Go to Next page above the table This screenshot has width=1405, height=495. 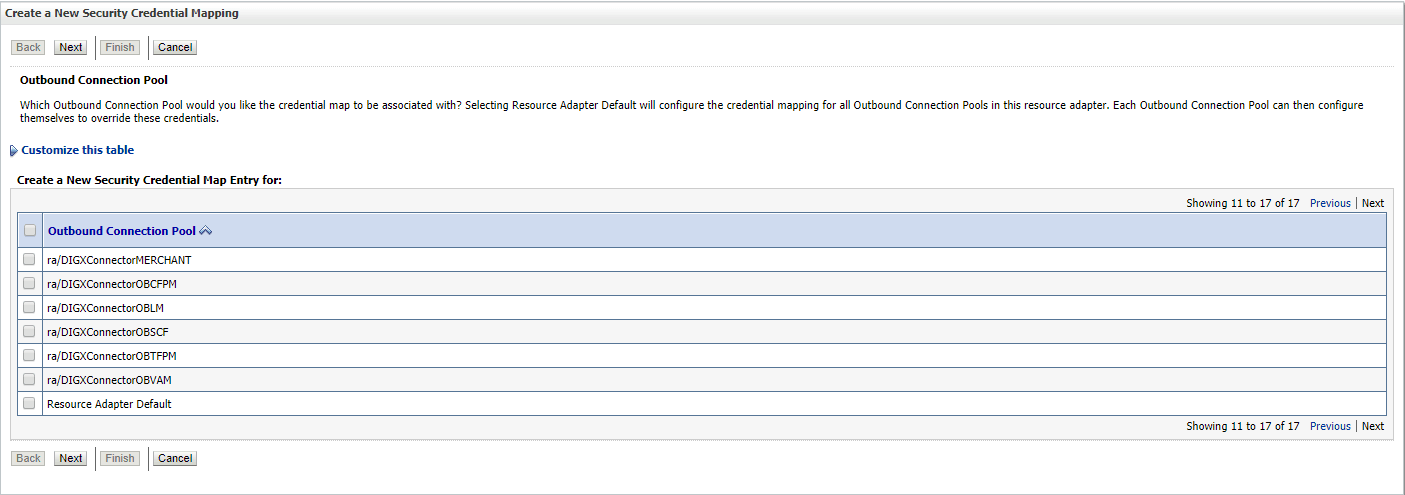coord(1373,203)
